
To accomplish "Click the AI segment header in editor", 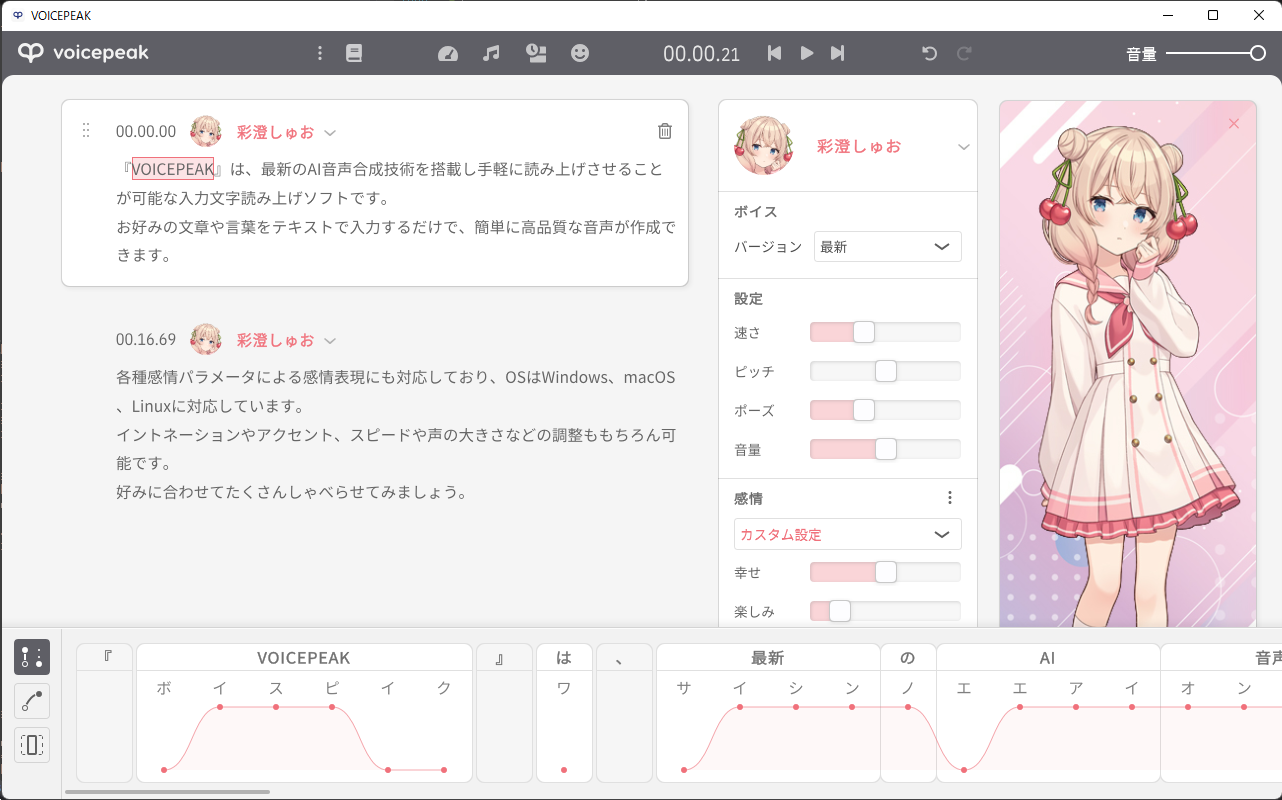I will (x=1048, y=657).
